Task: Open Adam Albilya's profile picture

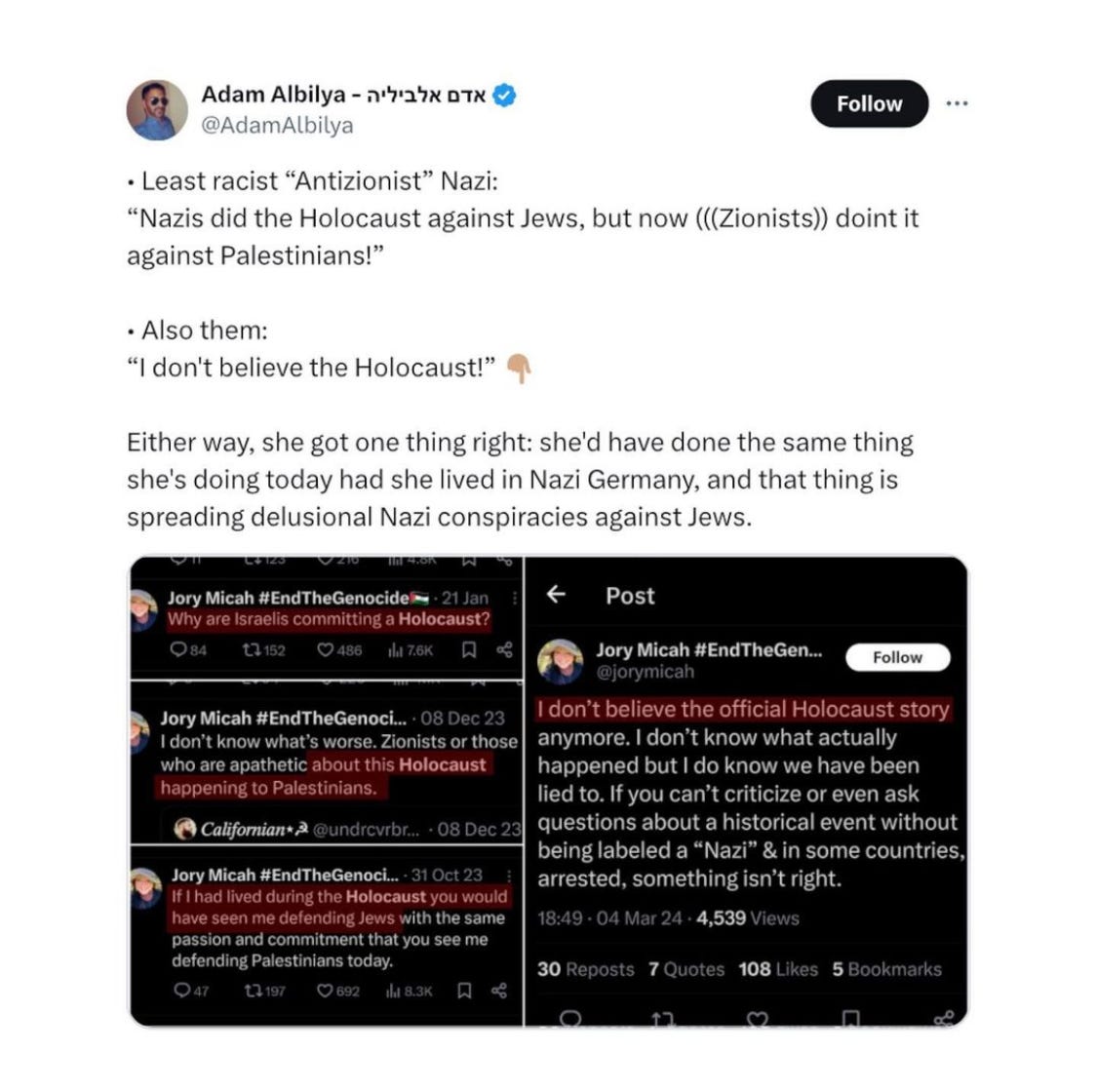Action: coord(157,110)
